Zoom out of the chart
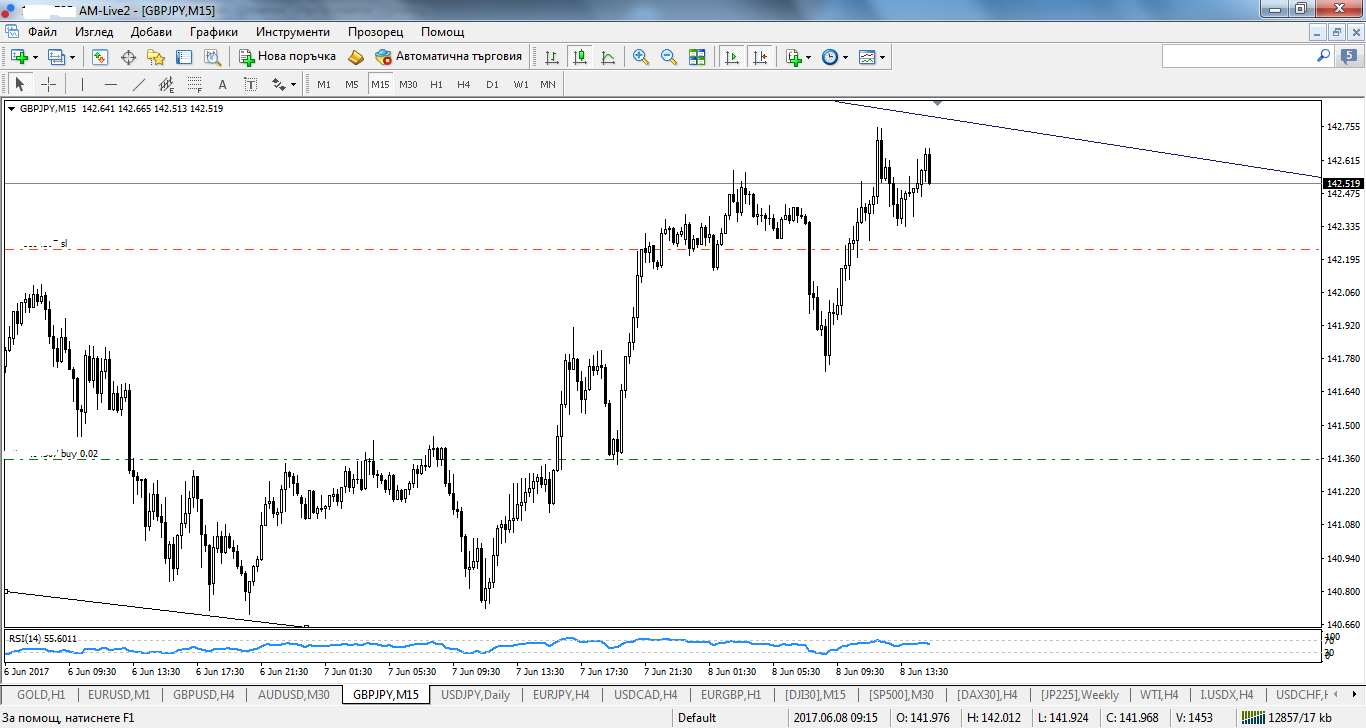Viewport: 1366px width, 728px height. click(x=669, y=57)
